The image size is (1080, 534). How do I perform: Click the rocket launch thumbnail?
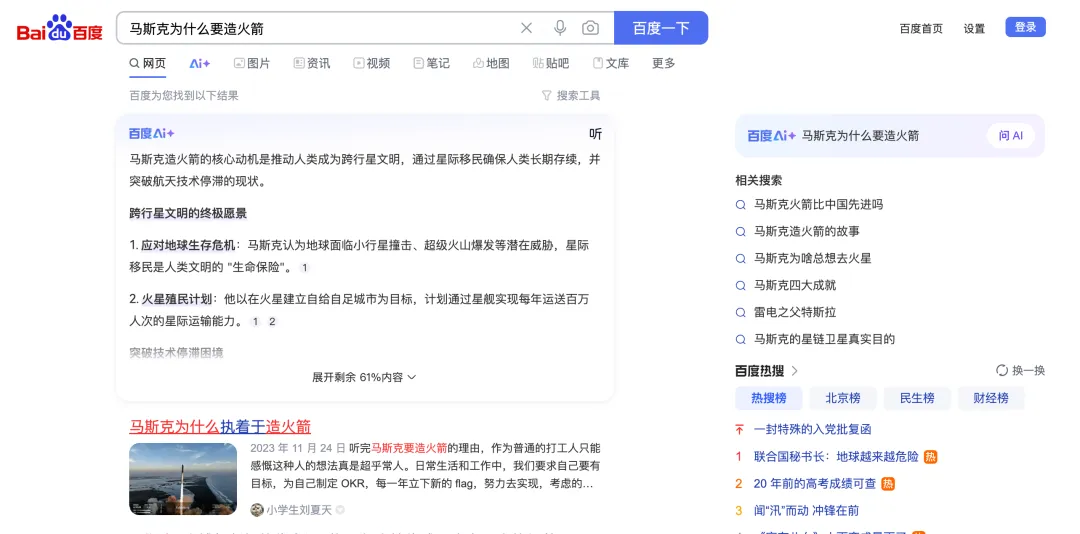[x=183, y=479]
